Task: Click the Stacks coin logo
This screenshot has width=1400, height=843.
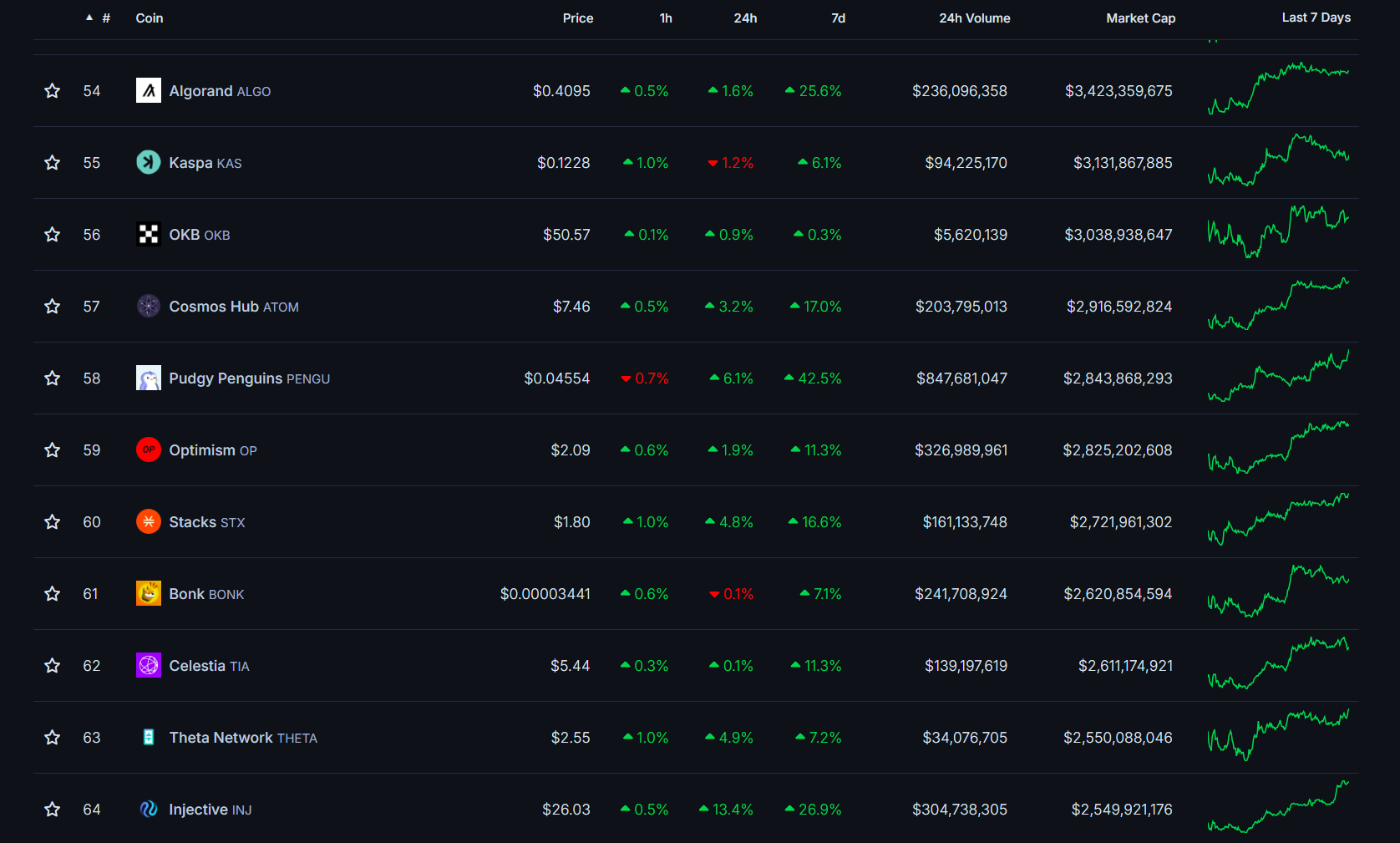Action: 149,521
